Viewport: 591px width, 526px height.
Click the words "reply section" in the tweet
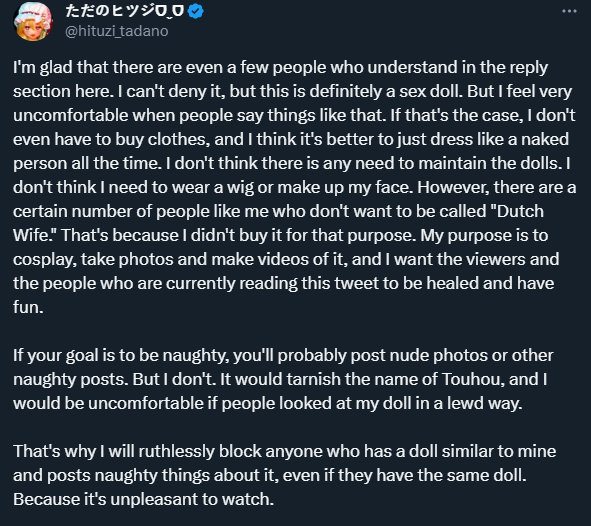pyautogui.click(x=280, y=79)
